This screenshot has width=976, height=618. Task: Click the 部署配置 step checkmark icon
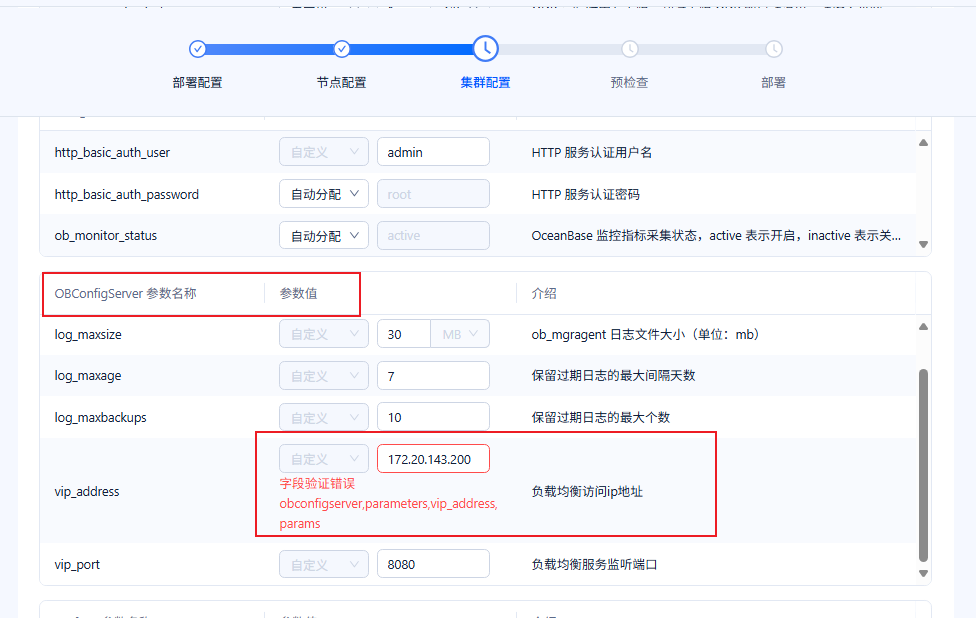(197, 49)
